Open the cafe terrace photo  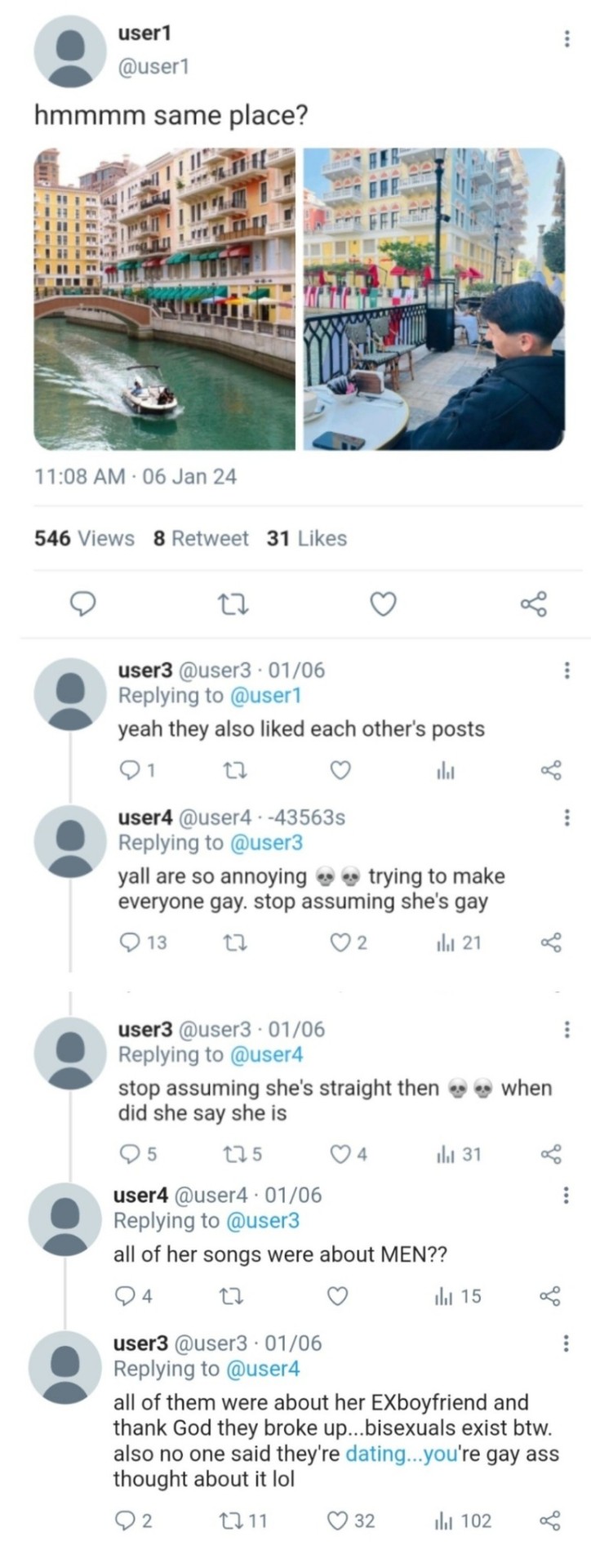coord(433,299)
